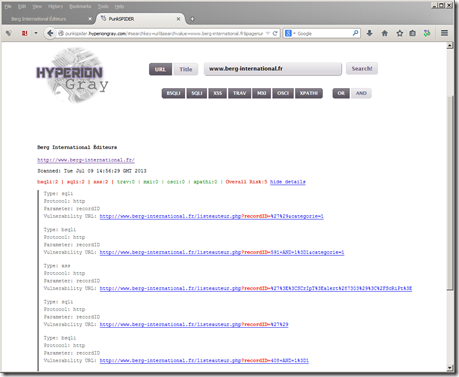459x377 pixels.
Task: Close the Berg International Éditeurs tab
Action: point(90,19)
